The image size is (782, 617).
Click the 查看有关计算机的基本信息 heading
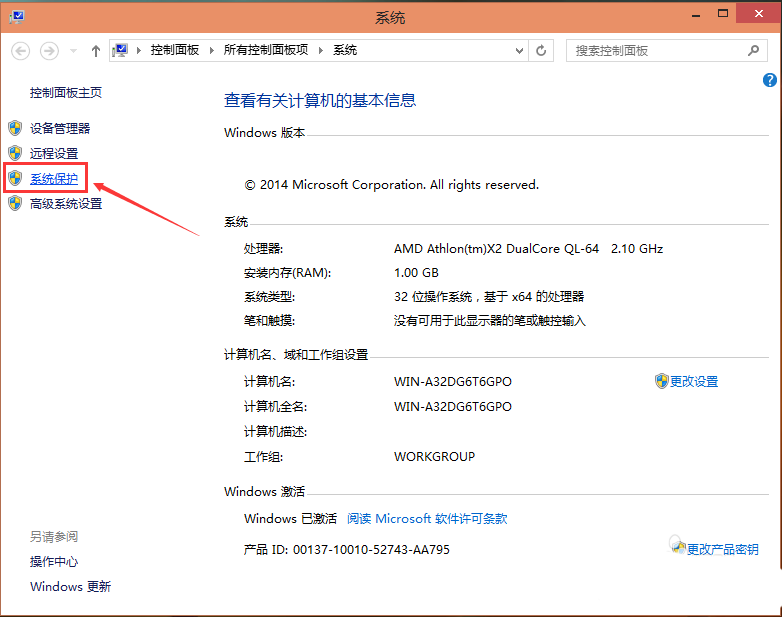[x=320, y=100]
